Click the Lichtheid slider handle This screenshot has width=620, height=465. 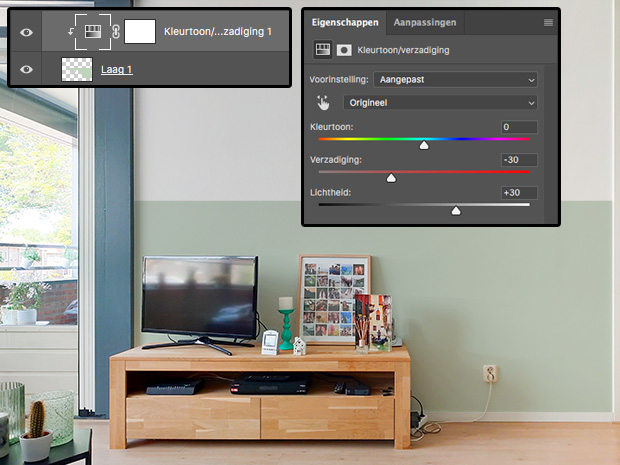(456, 210)
